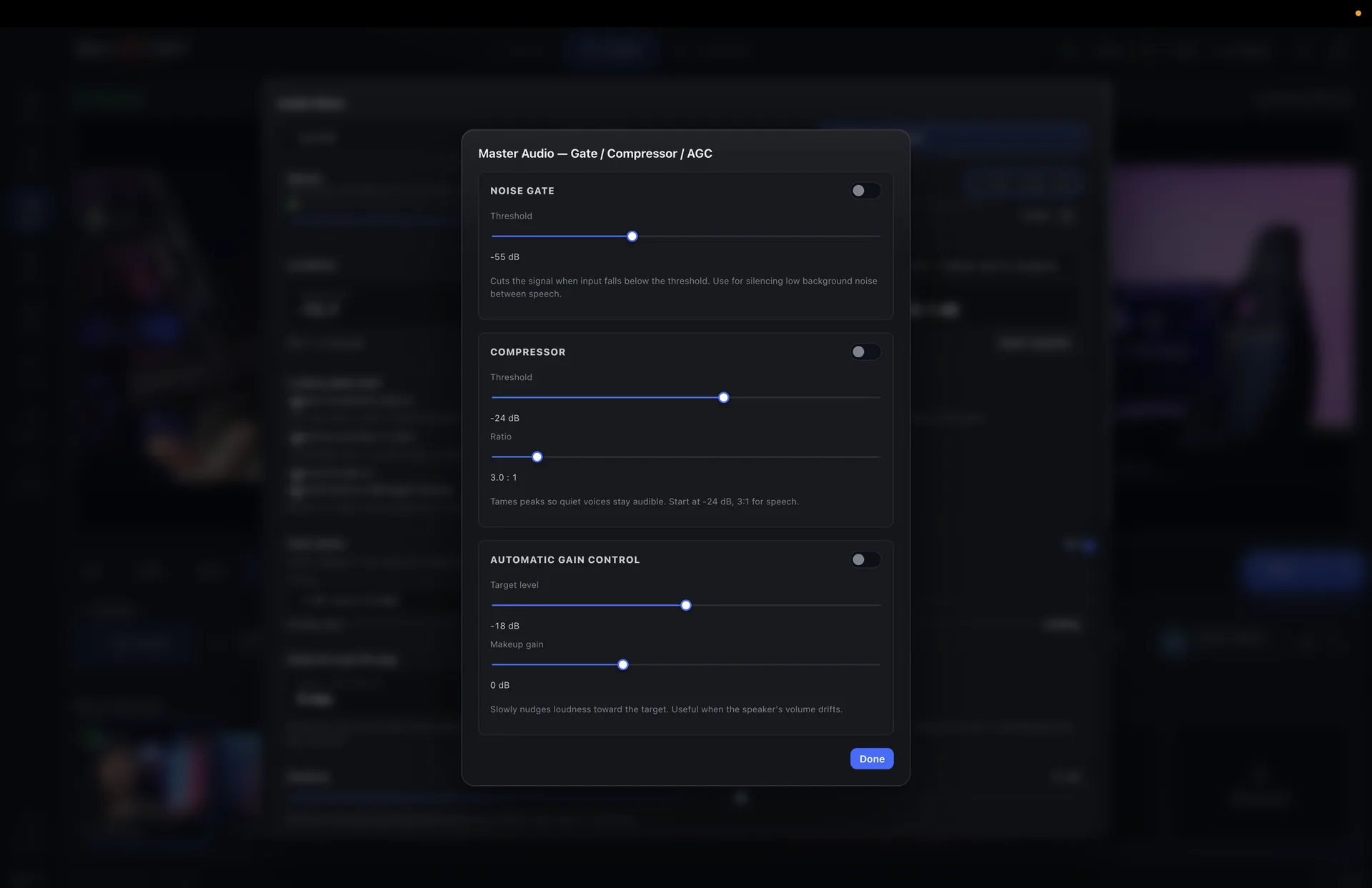
Task: Click the Noise Gate threshold slider handle
Action: click(x=632, y=236)
